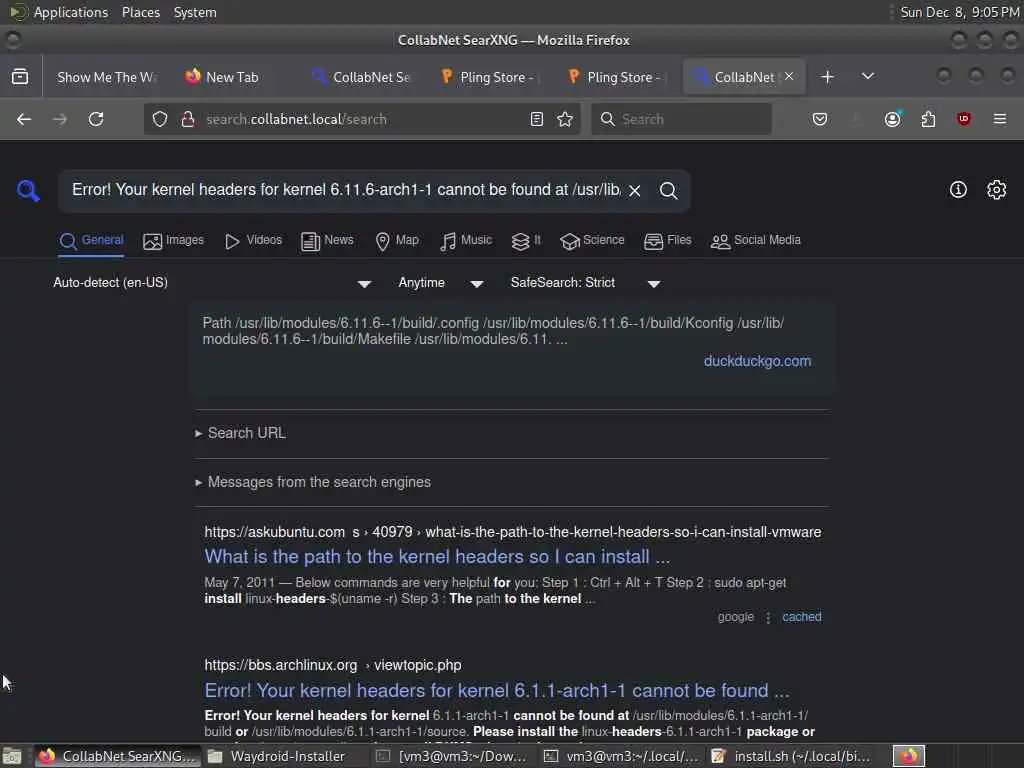1024x768 pixels.
Task: Open the extensions puzzle icon
Action: click(x=928, y=119)
